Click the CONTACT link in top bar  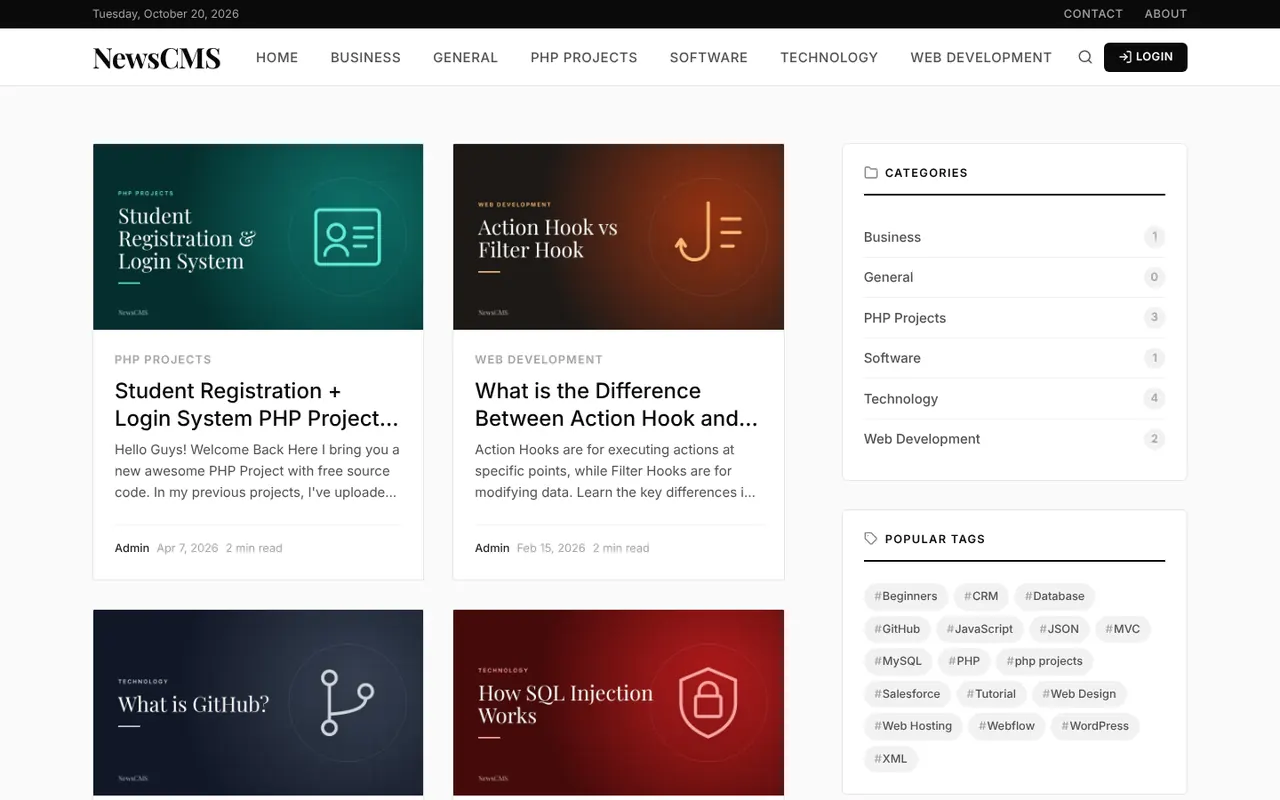1093,14
